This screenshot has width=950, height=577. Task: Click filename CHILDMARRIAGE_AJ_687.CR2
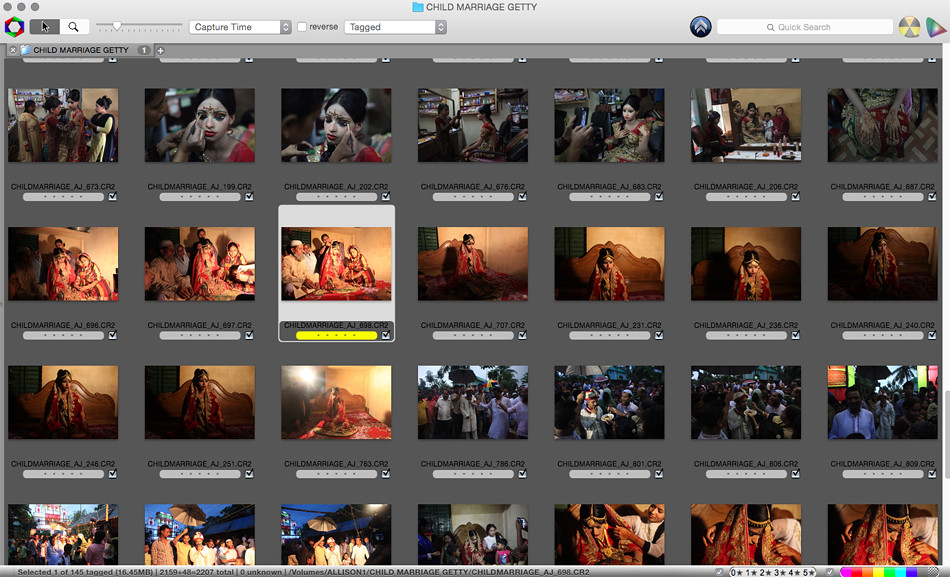tap(883, 187)
